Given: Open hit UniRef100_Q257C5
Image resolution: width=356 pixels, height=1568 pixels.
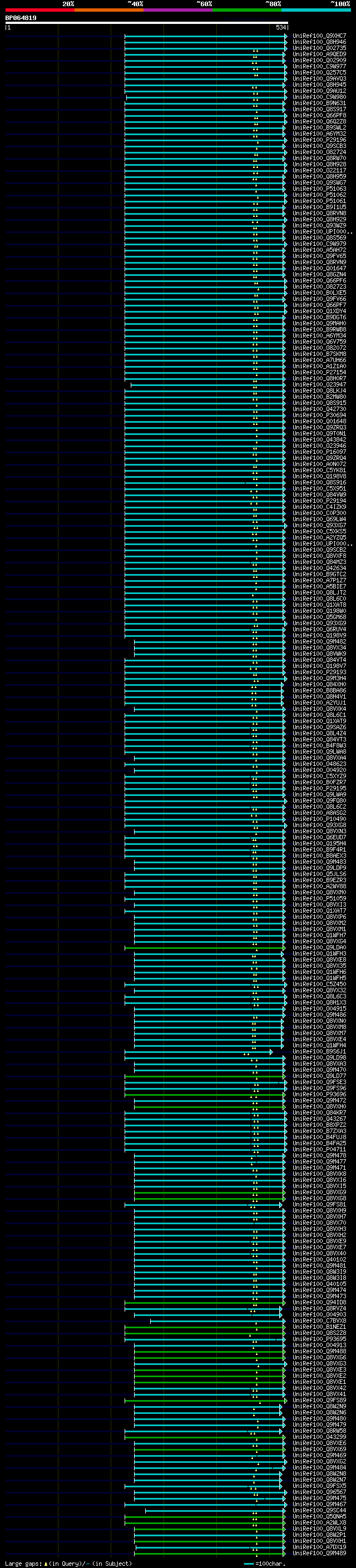Looking at the screenshot, I should pos(319,72).
